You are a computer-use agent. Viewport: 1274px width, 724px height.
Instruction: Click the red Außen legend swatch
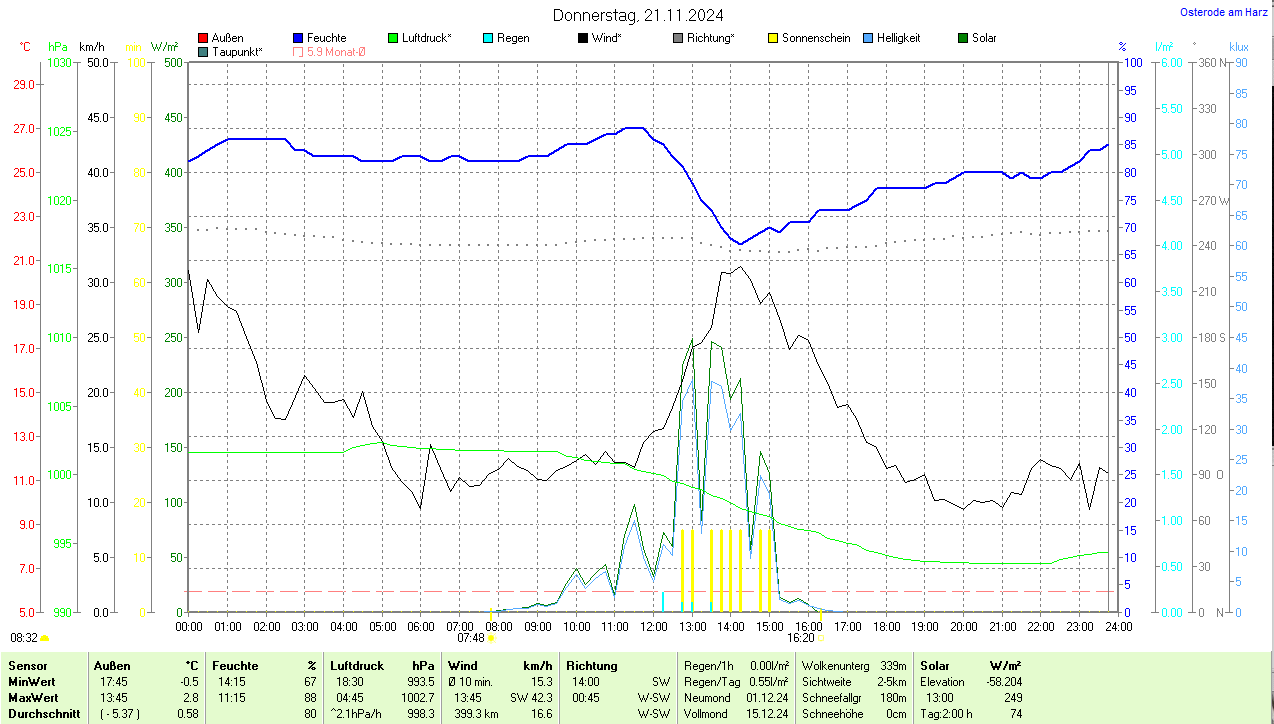pos(204,38)
